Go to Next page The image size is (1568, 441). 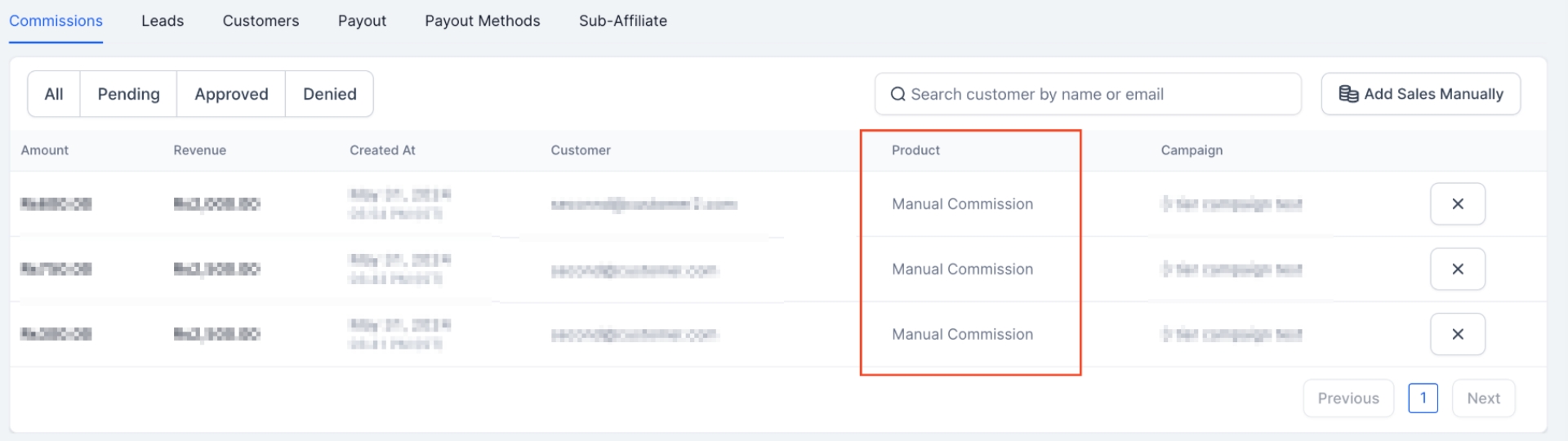pyautogui.click(x=1483, y=399)
